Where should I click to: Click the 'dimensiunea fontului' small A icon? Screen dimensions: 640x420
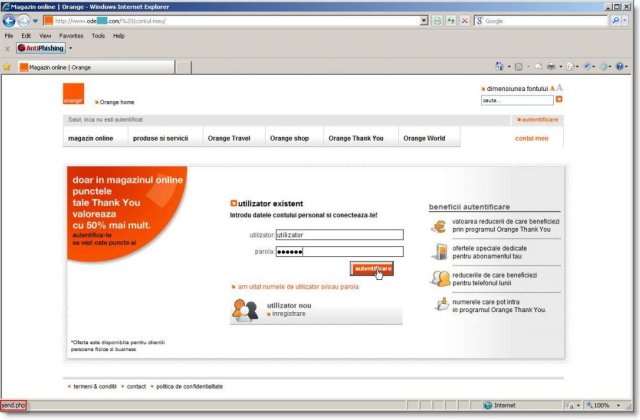pyautogui.click(x=552, y=89)
